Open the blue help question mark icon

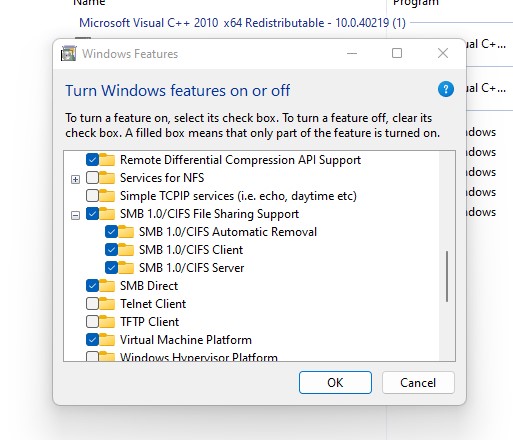point(446,89)
